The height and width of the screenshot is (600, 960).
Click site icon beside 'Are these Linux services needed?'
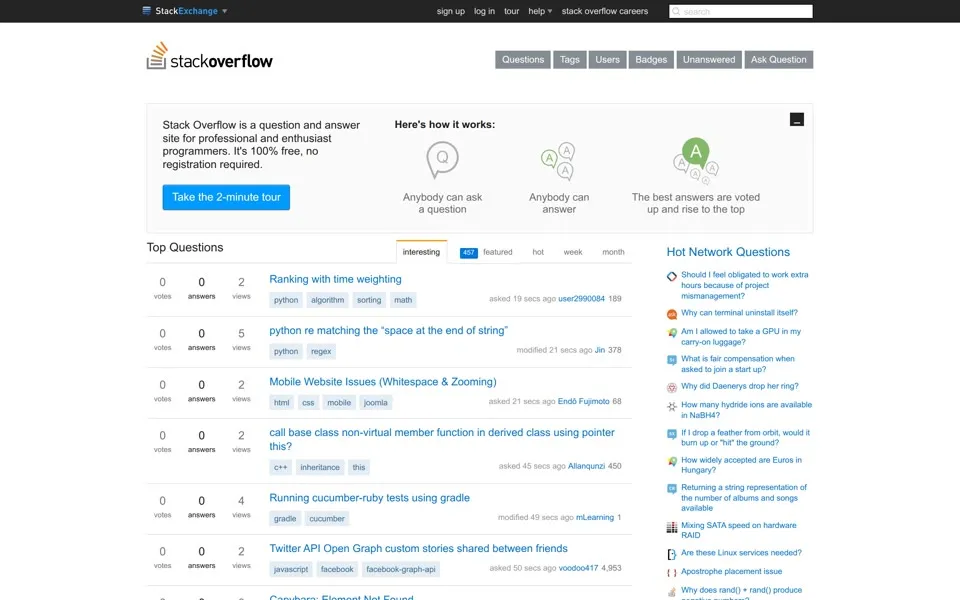click(x=672, y=554)
